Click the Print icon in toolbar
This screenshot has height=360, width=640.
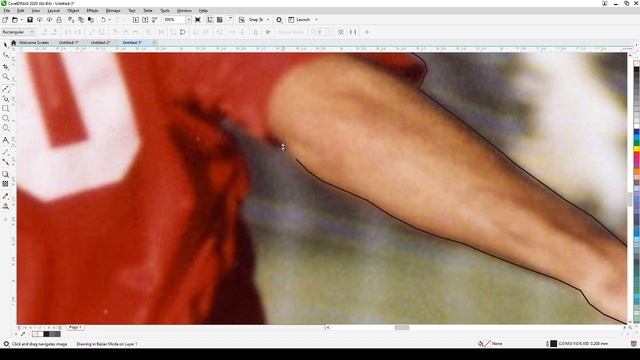coord(59,20)
